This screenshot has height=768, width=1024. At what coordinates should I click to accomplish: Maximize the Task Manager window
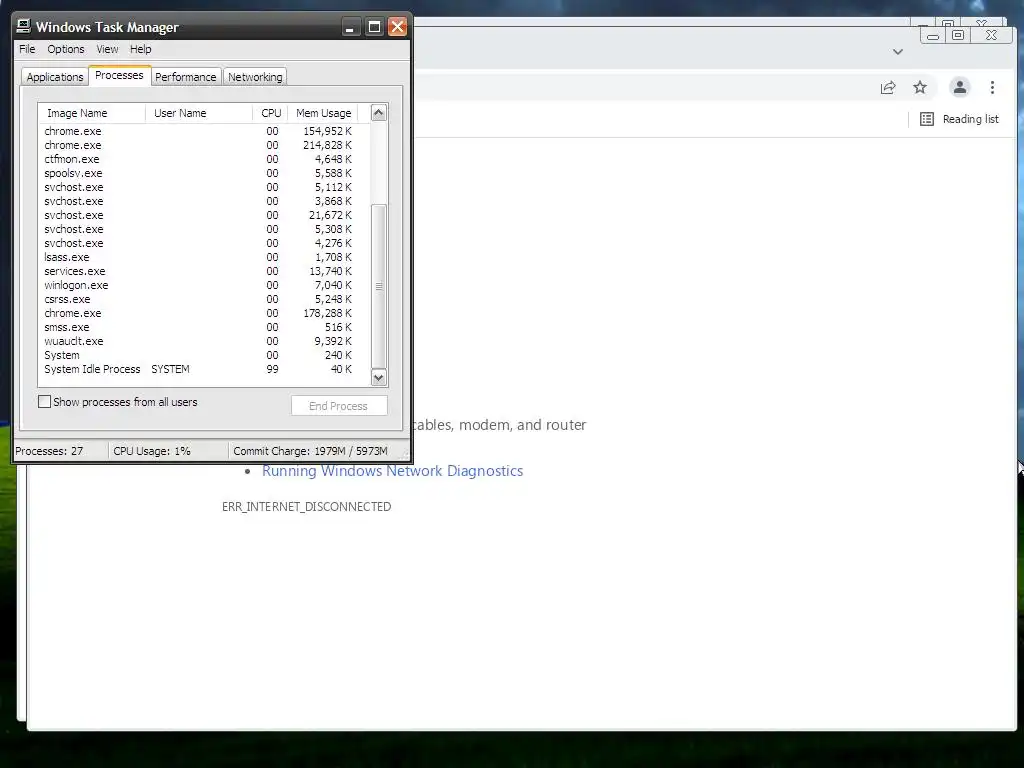coord(374,27)
